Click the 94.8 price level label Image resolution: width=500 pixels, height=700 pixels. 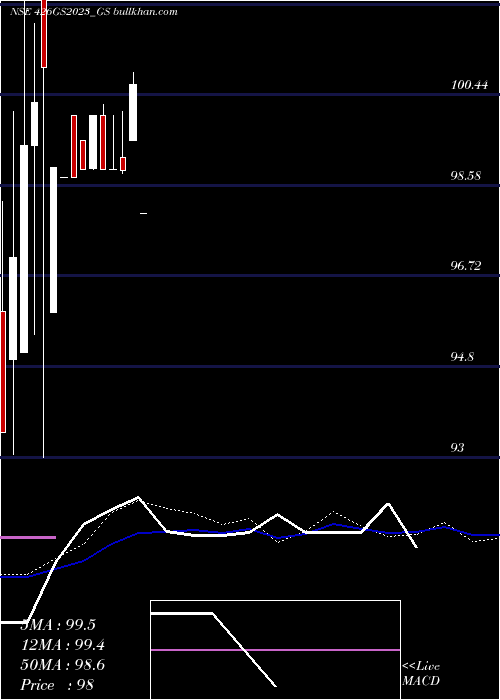pyautogui.click(x=462, y=357)
